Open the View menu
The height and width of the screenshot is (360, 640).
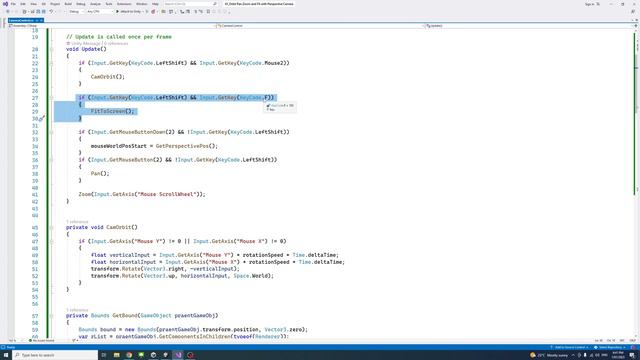(x=33, y=4)
